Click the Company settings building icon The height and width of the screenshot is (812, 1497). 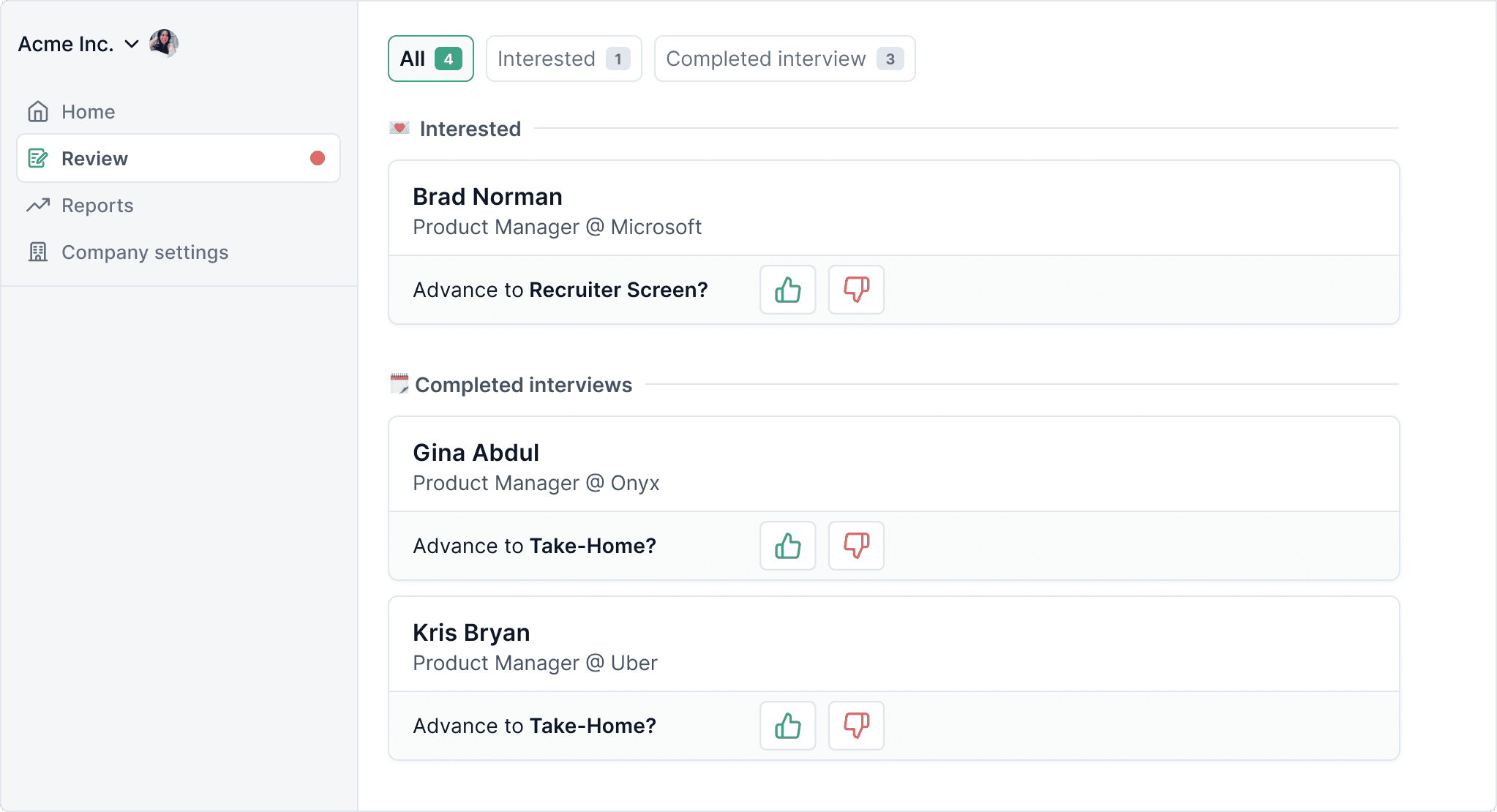(38, 252)
